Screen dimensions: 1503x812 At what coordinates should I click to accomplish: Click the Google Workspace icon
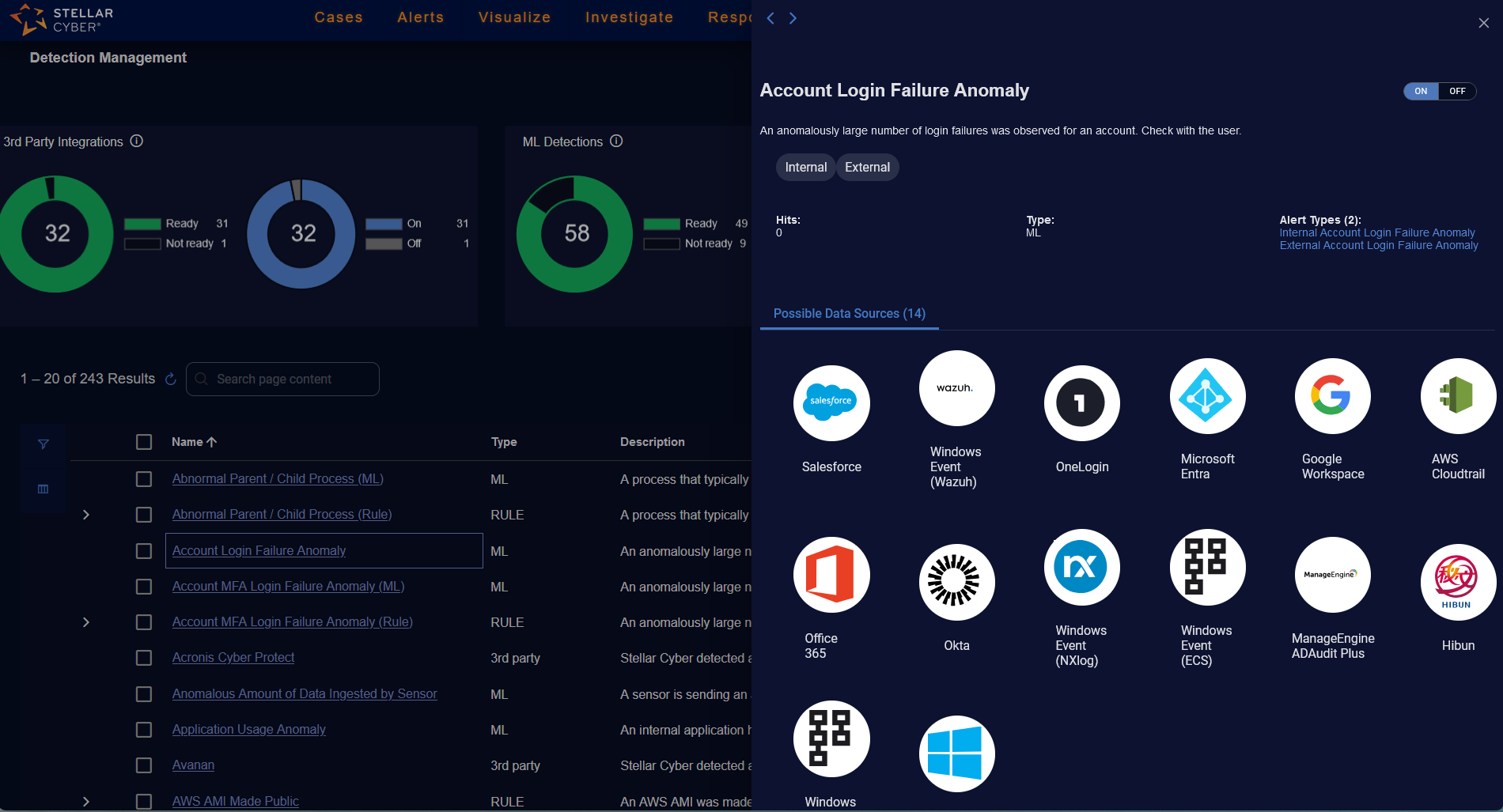tap(1332, 396)
